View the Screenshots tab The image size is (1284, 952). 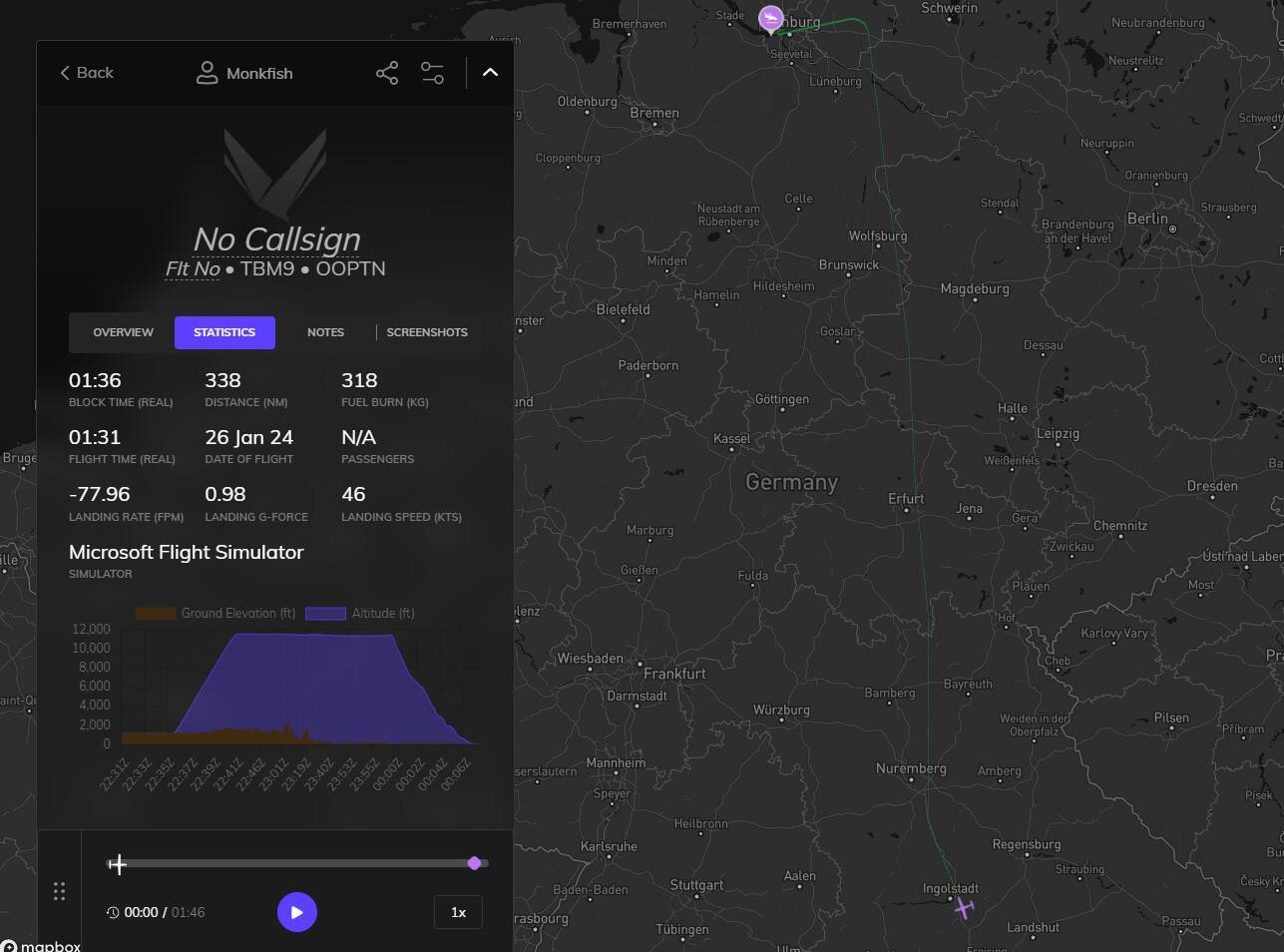tap(427, 332)
